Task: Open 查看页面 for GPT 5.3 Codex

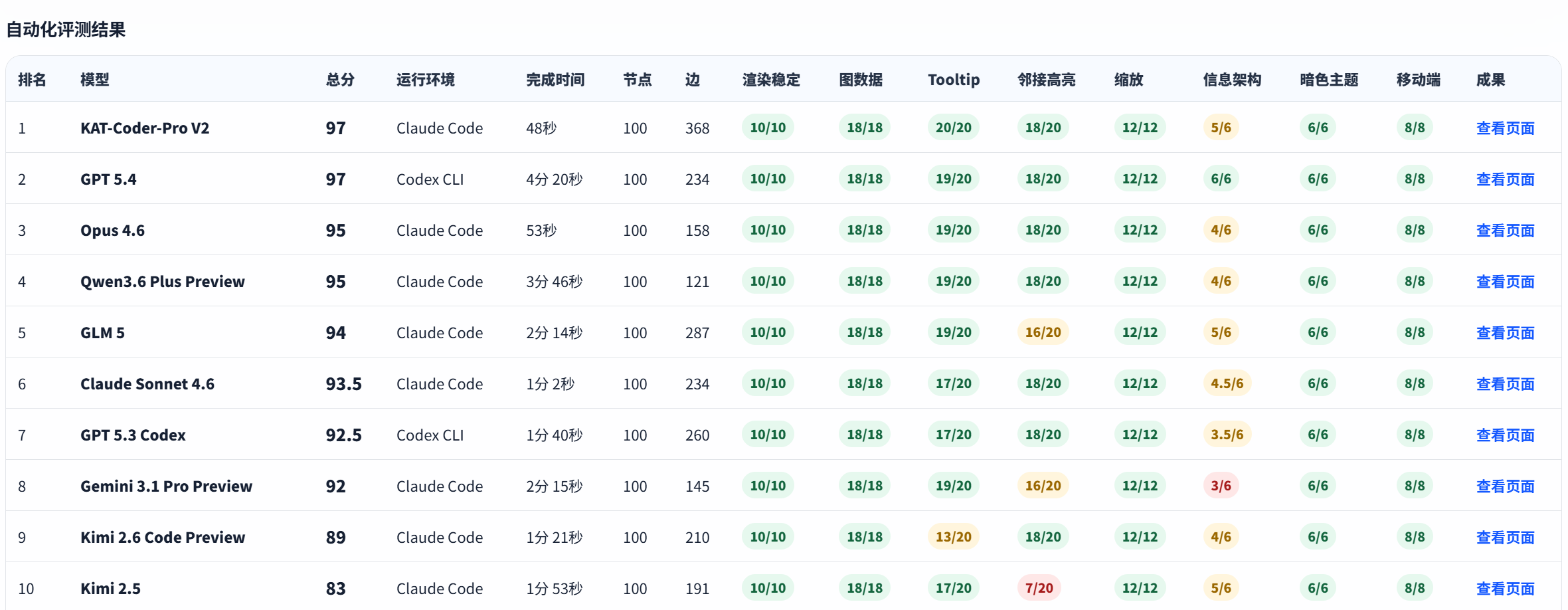Action: coord(1504,435)
